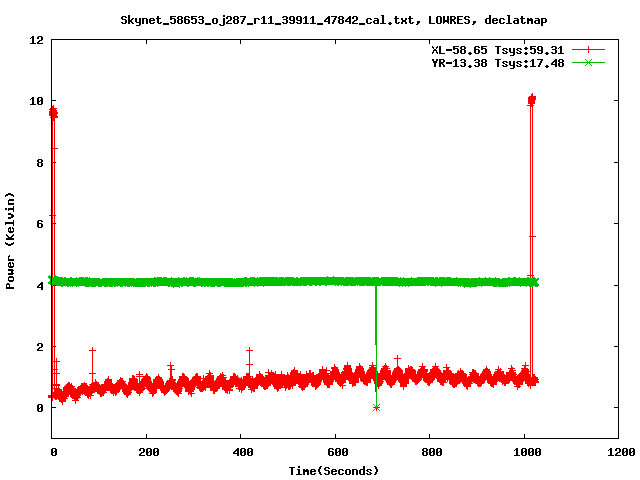
Task: Click the green data point at zero power
Action: point(376,407)
